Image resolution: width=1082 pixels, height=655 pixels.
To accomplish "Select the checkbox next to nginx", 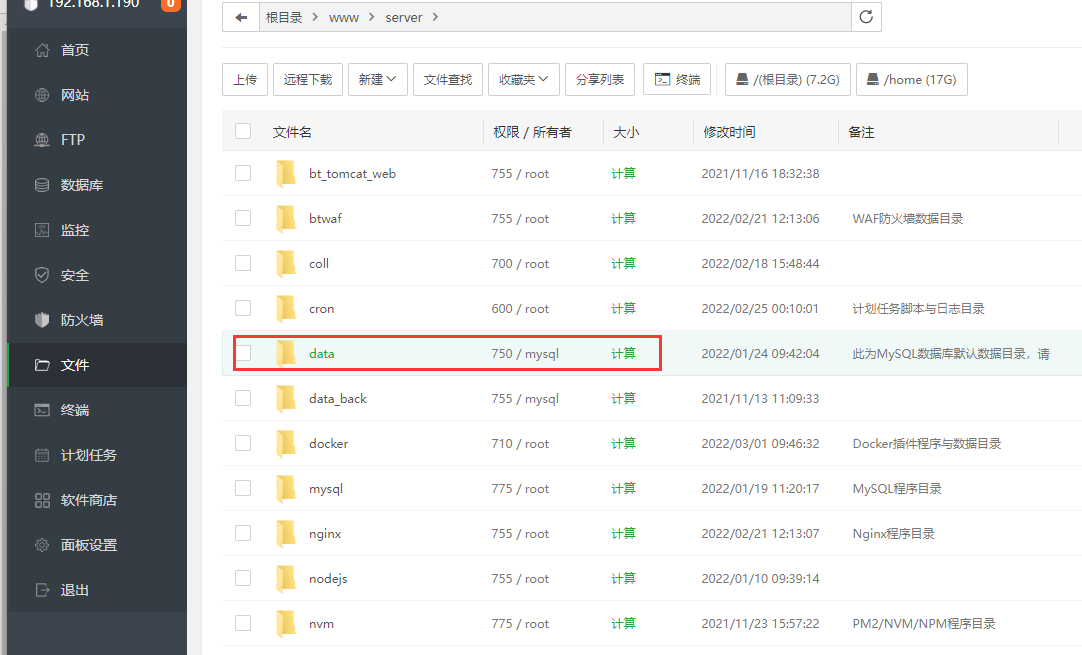I will click(x=243, y=533).
